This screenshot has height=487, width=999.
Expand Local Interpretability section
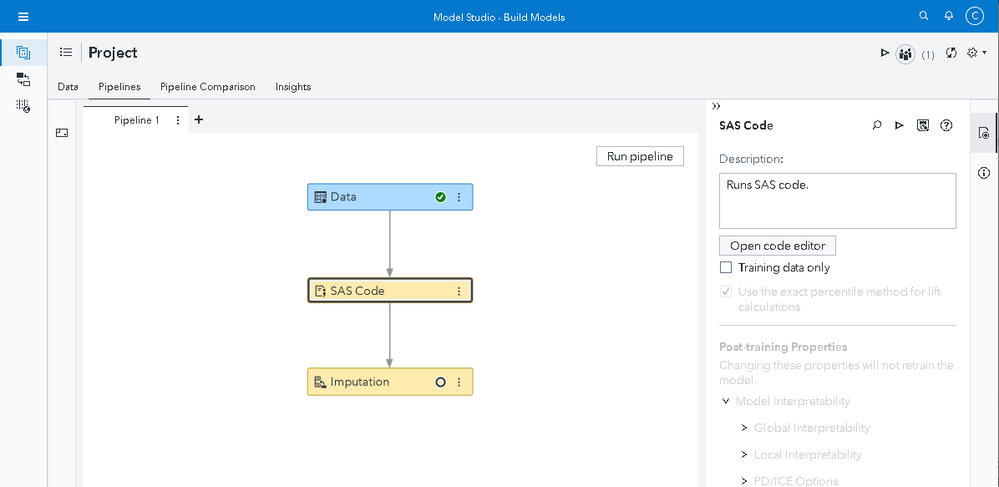[744, 455]
